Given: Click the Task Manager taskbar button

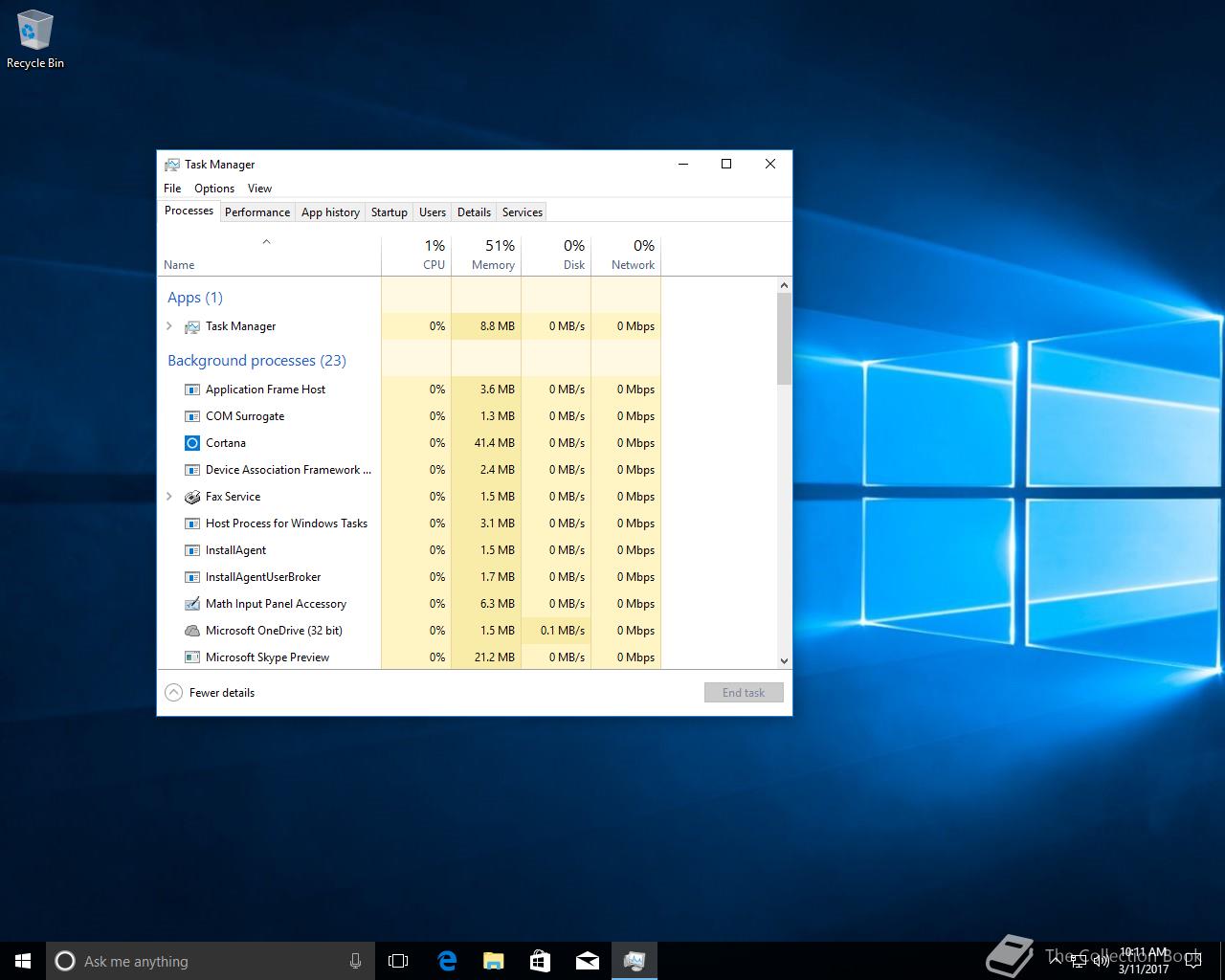Looking at the screenshot, I should coord(635,961).
